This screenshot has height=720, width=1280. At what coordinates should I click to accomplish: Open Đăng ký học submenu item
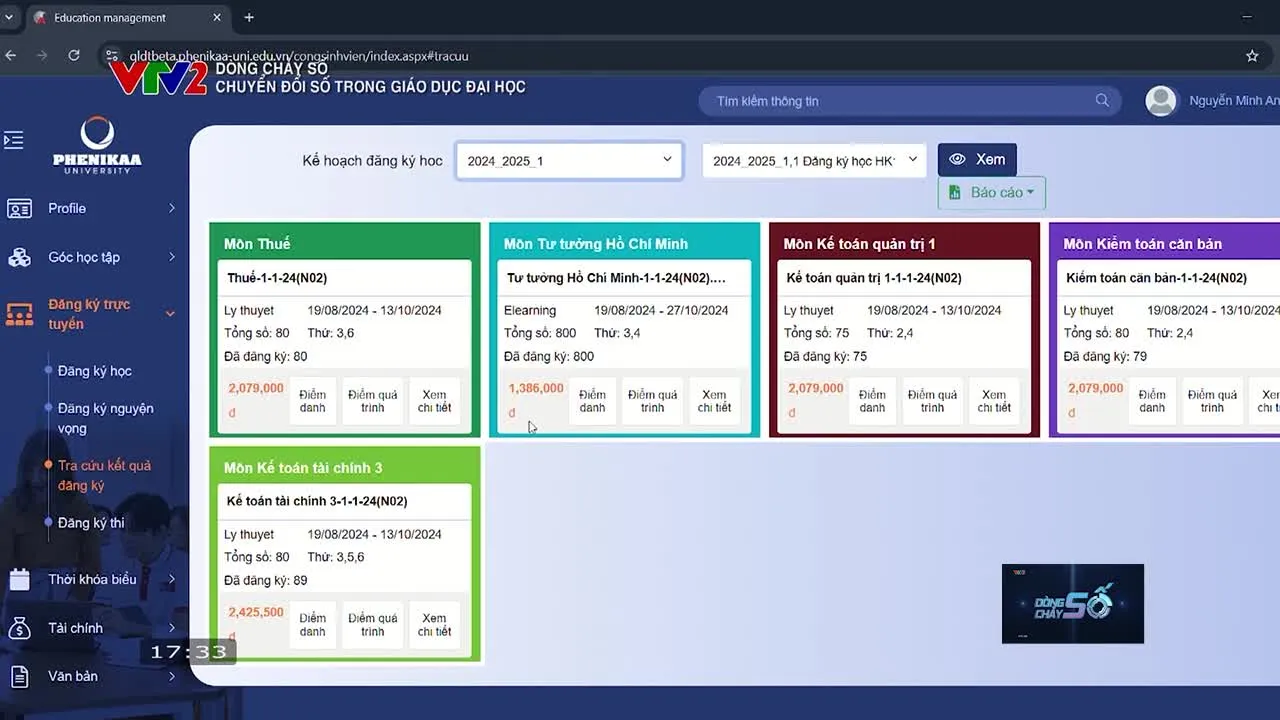point(94,371)
